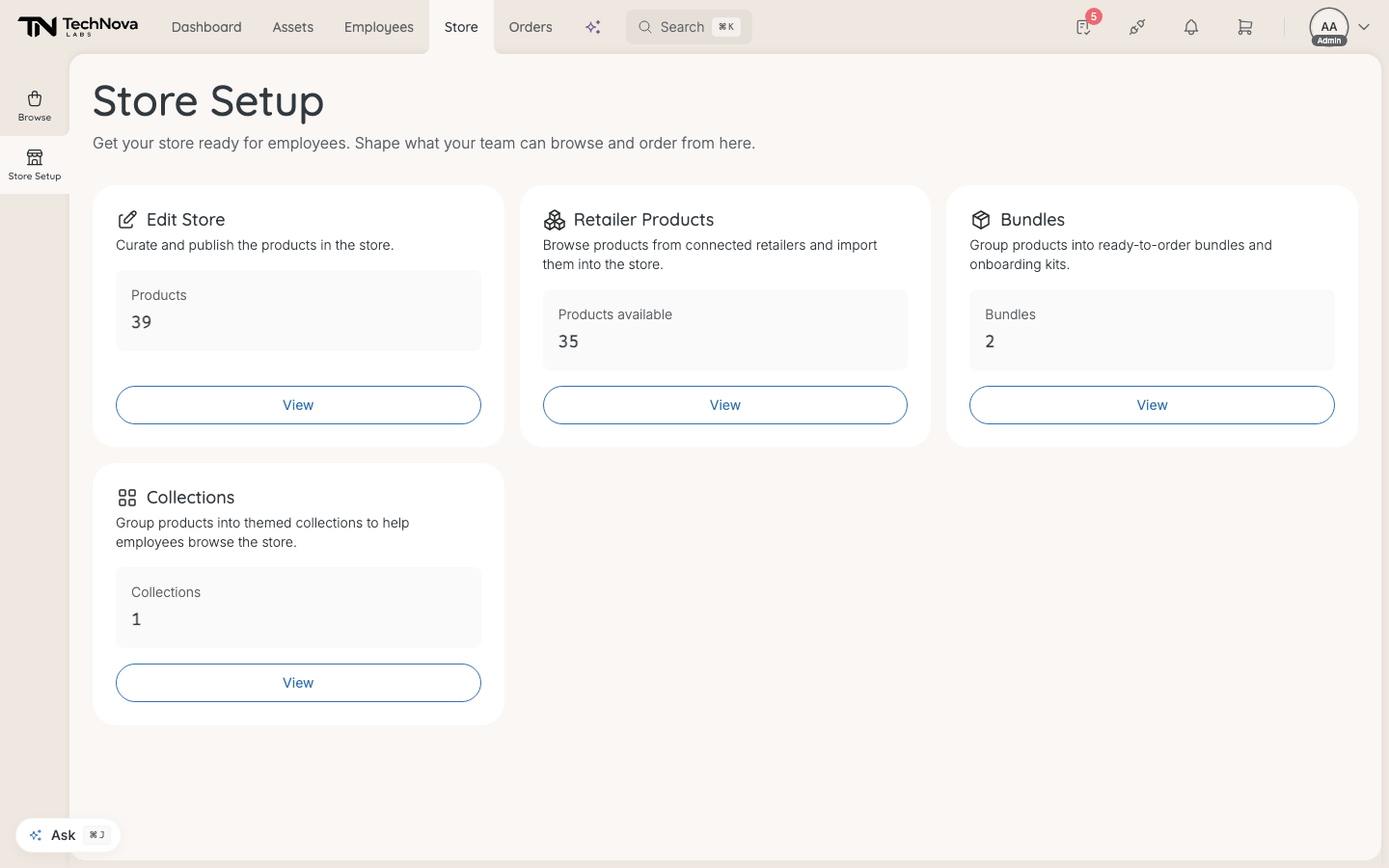The image size is (1389, 868).
Task: Click the AA admin avatar
Action: click(1329, 27)
